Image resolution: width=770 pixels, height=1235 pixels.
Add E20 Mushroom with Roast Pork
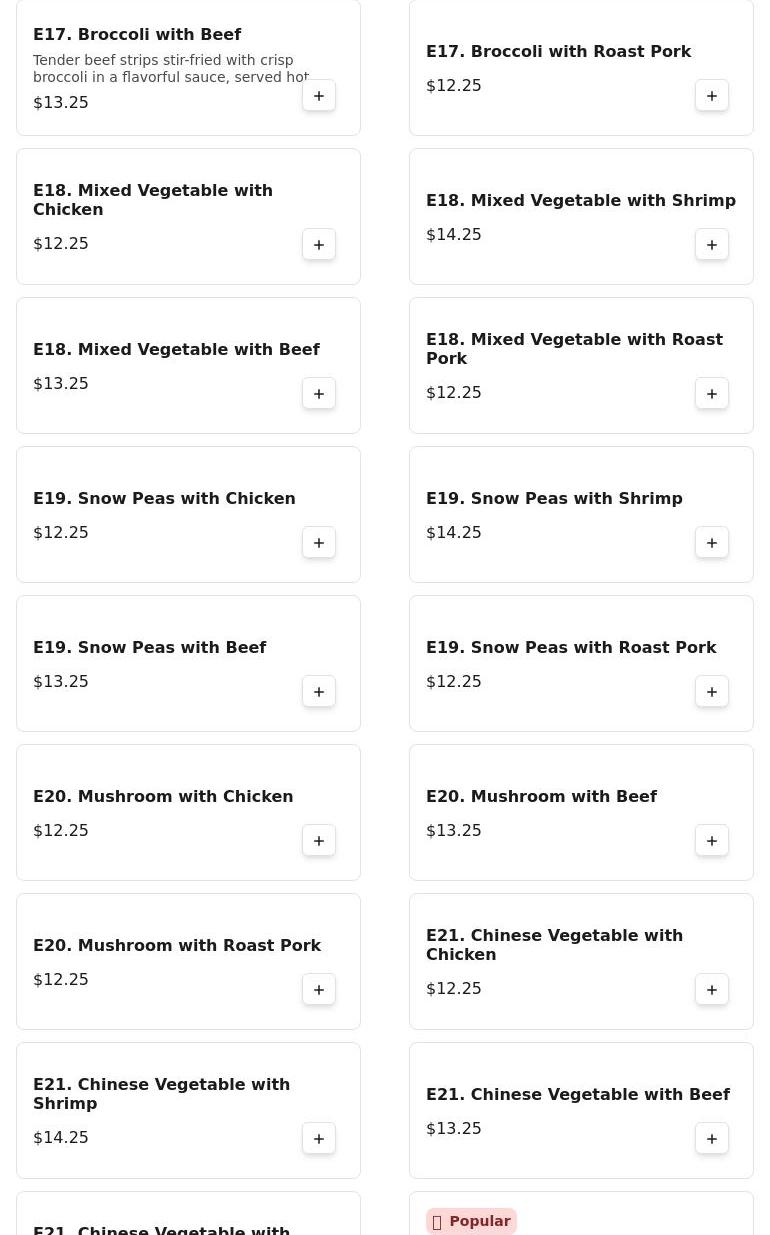[x=319, y=990]
